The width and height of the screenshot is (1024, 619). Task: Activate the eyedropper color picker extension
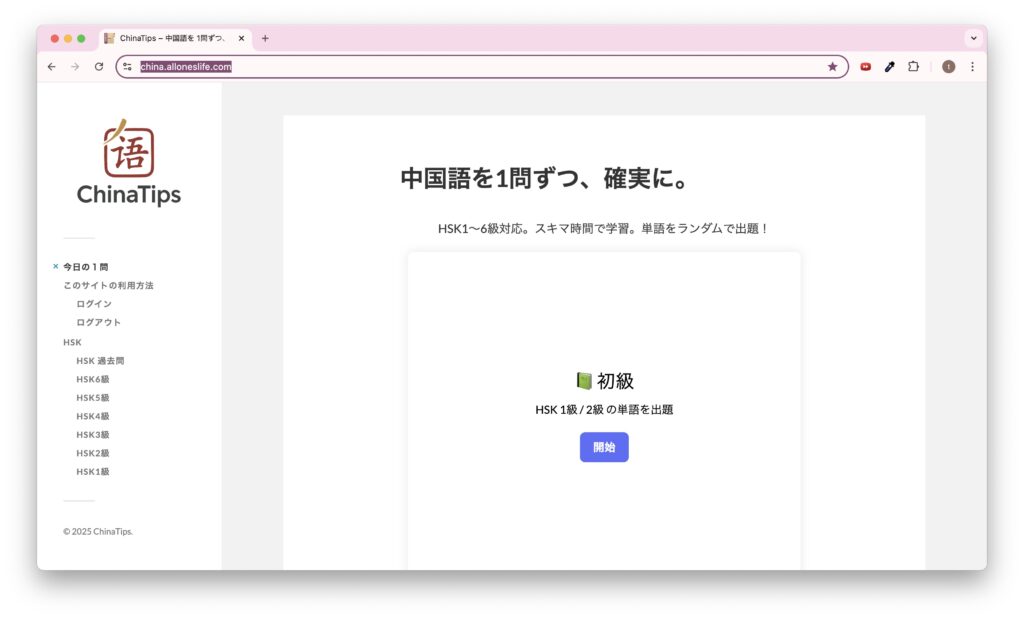click(889, 67)
